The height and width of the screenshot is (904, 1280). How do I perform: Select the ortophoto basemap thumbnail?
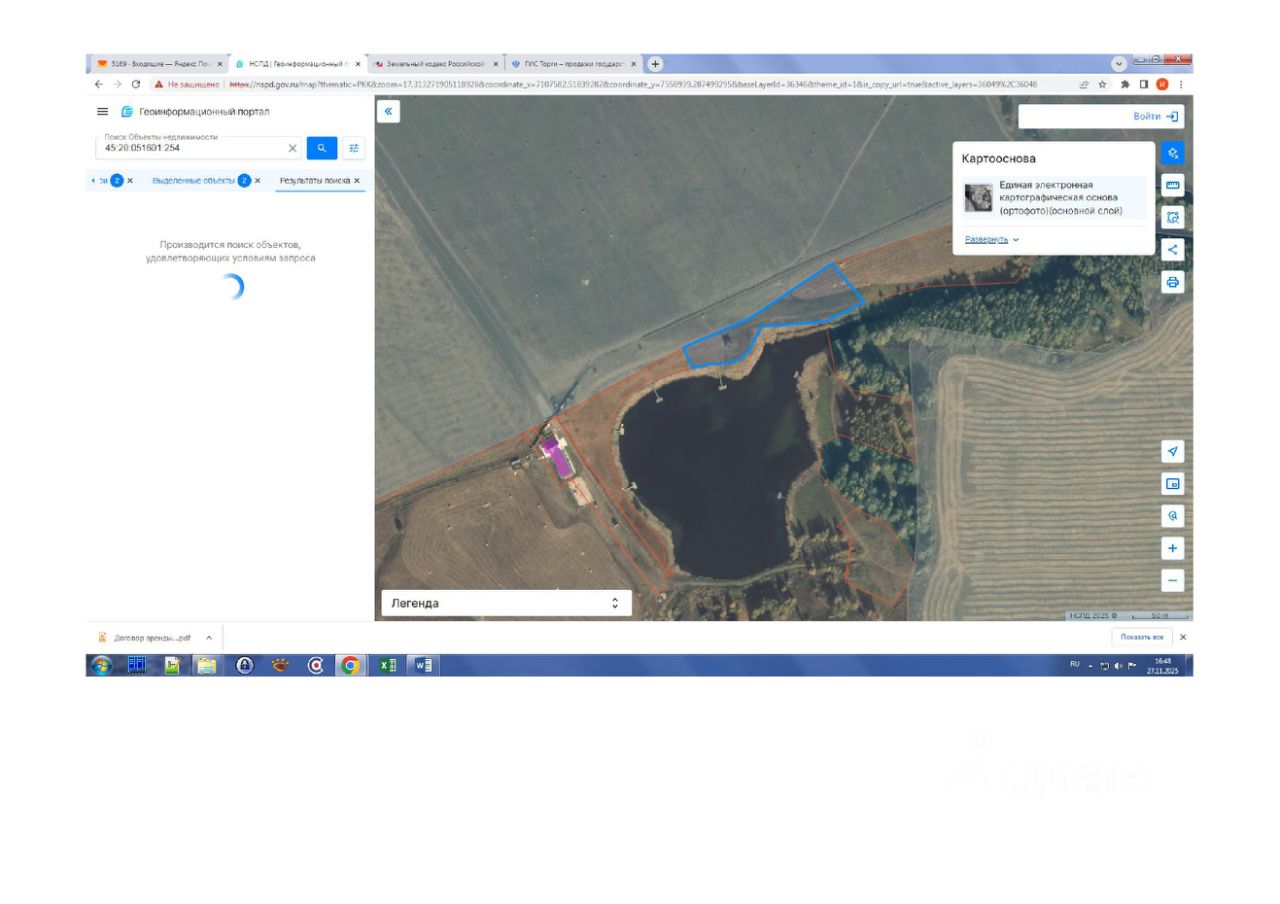point(978,198)
